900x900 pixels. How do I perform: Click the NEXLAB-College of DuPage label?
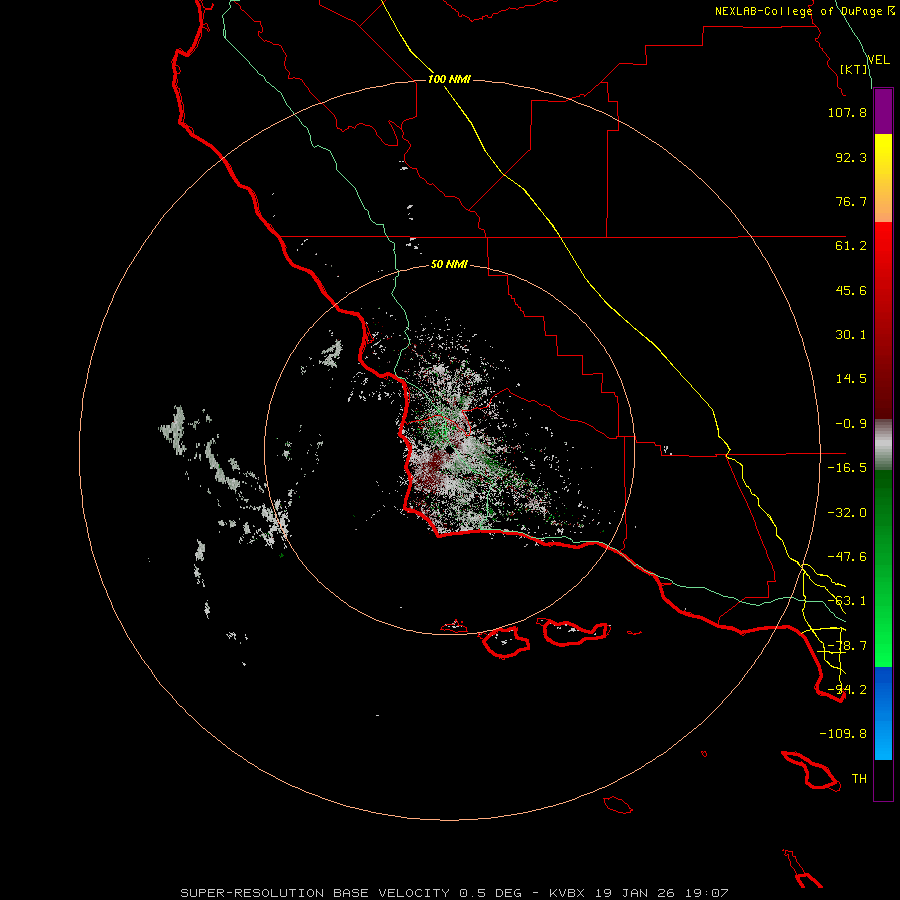(805, 11)
